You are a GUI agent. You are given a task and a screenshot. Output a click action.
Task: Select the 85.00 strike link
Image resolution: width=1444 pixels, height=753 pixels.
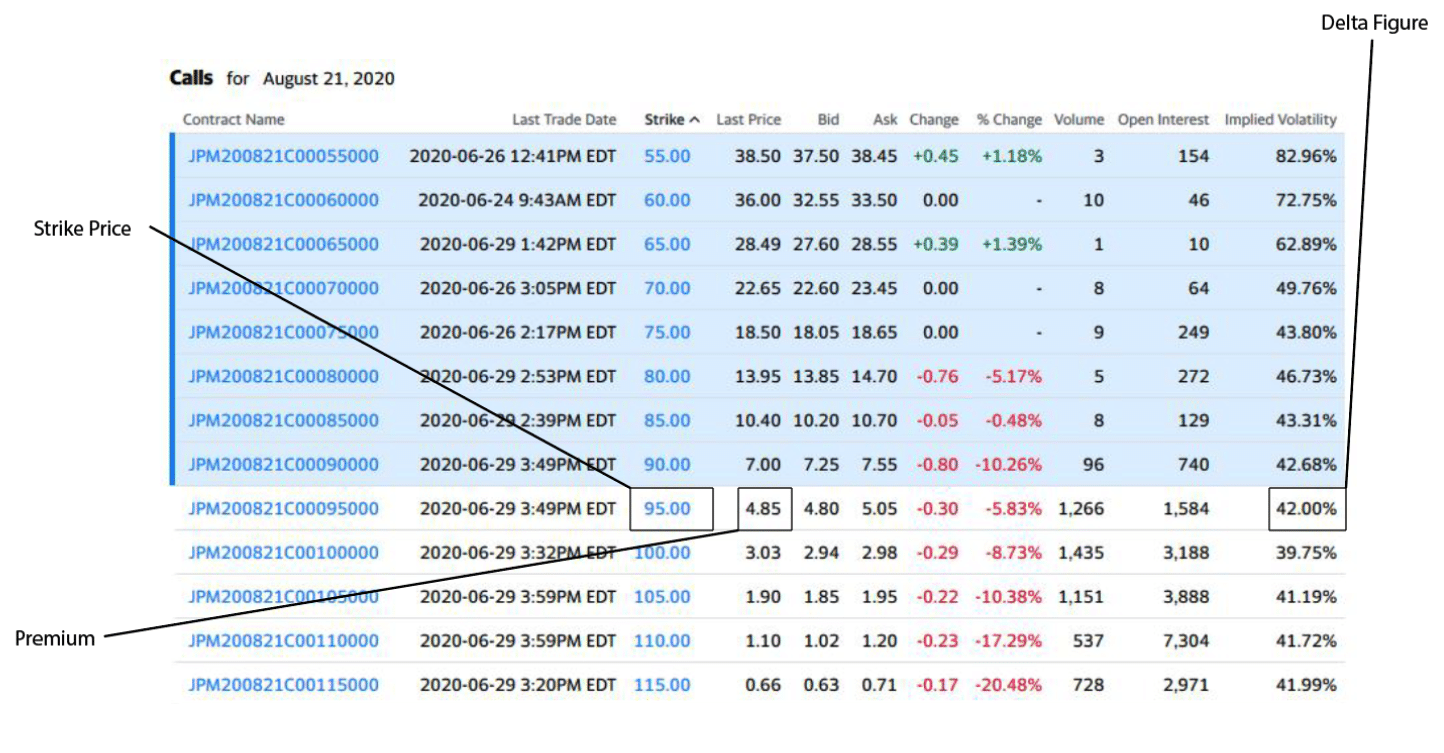click(x=667, y=420)
